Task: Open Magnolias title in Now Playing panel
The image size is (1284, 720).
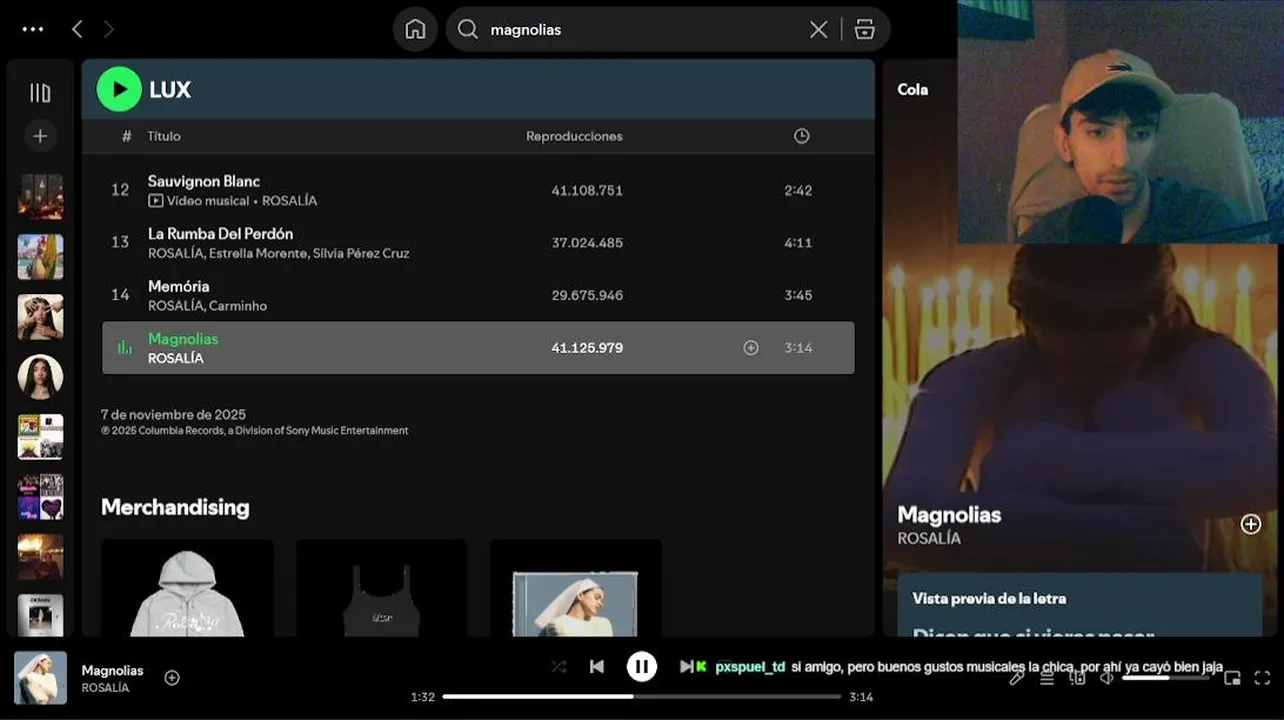Action: (949, 515)
